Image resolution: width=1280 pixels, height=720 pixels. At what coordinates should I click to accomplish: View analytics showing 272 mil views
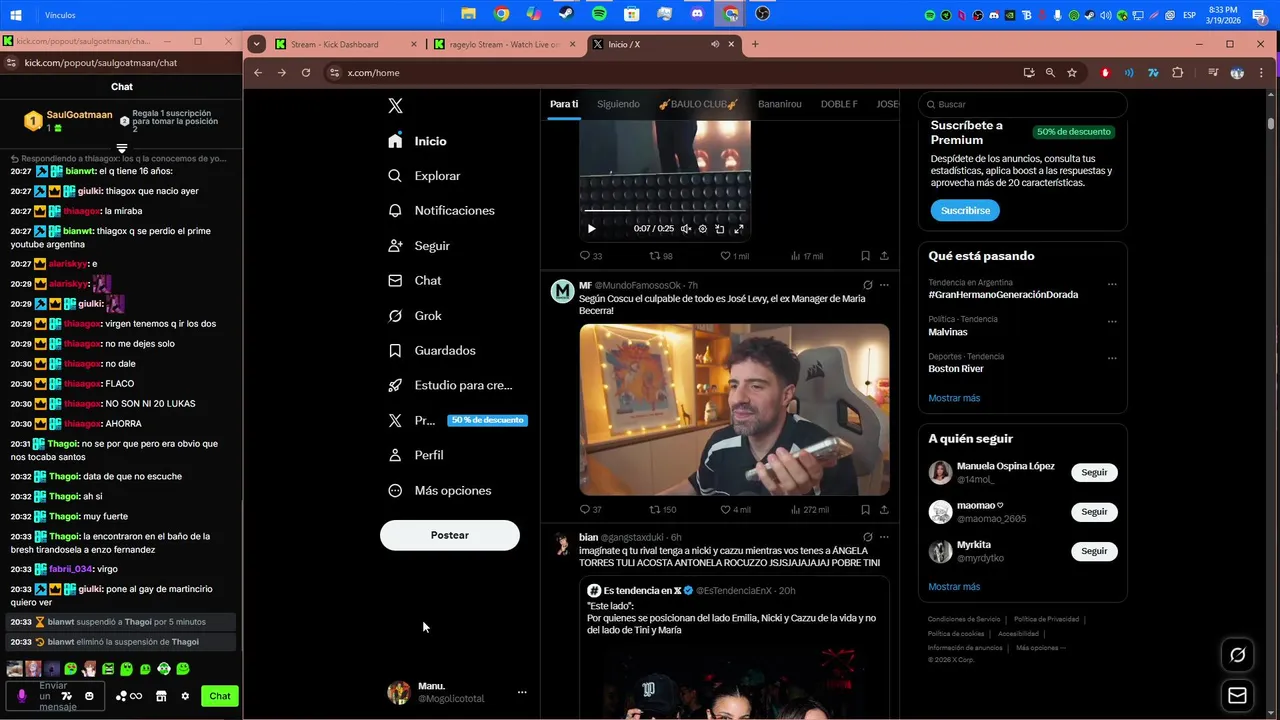(x=809, y=510)
